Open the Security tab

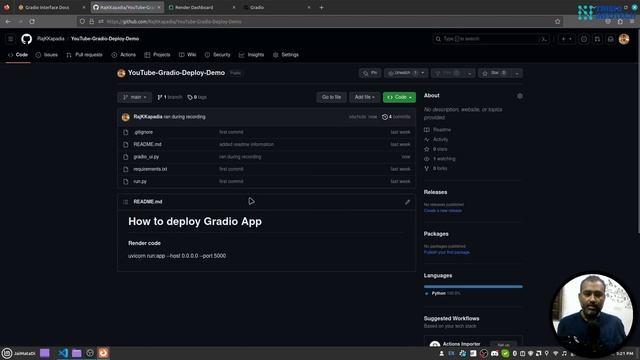coord(218,55)
